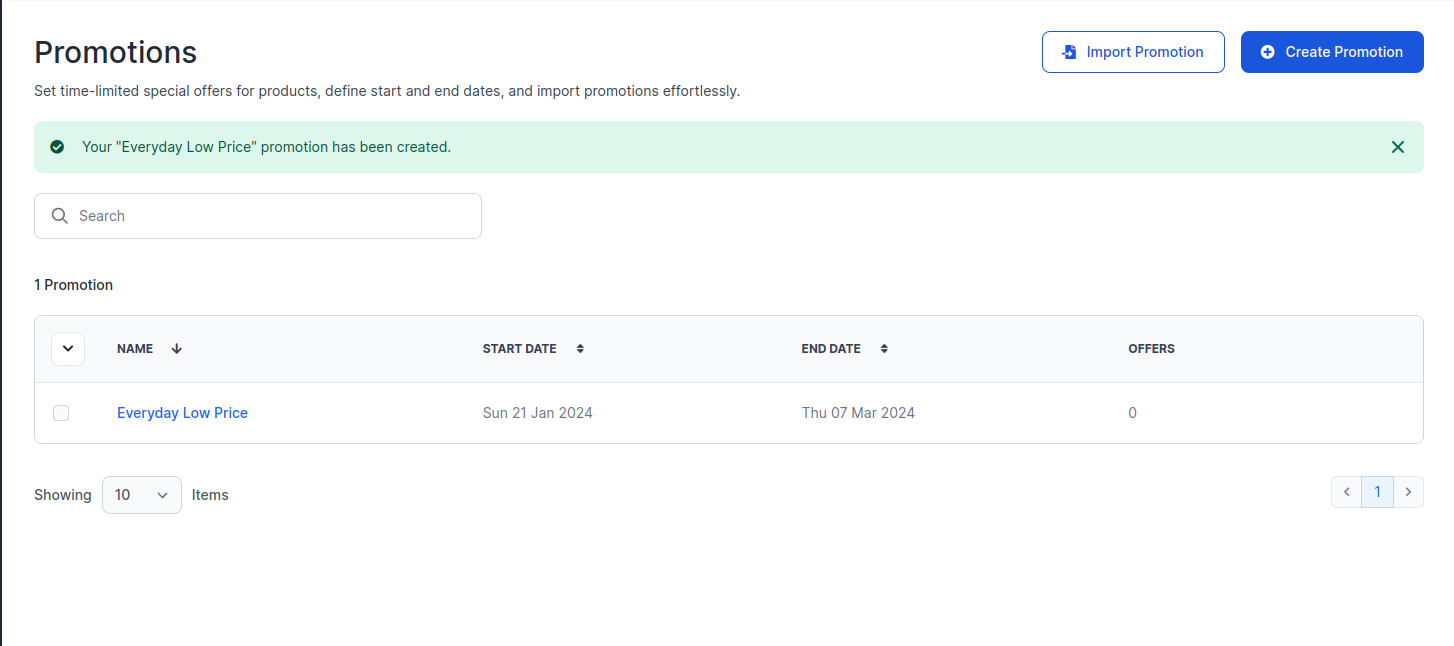Click the Import Promotion button
The image size is (1454, 646).
(1133, 52)
